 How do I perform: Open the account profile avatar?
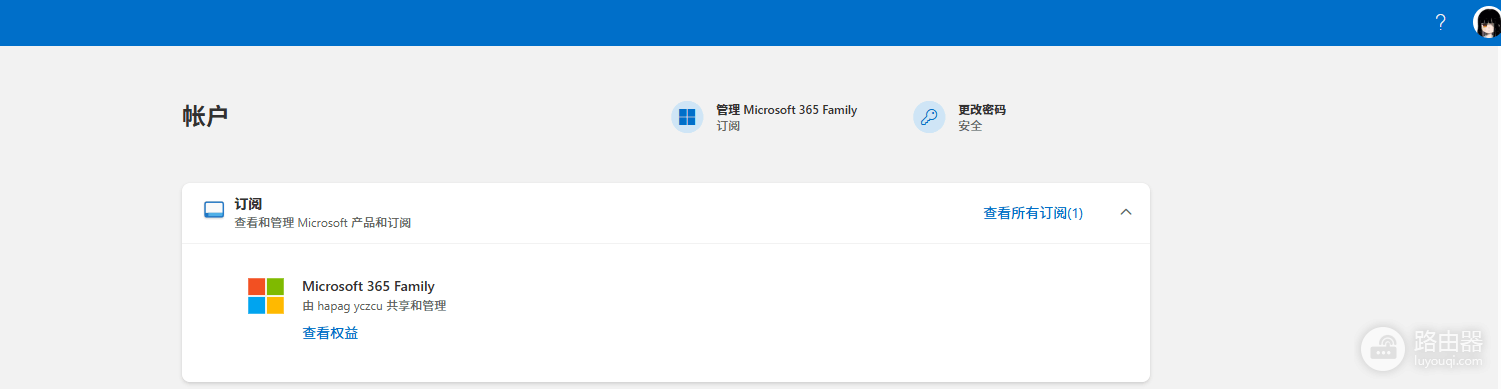pos(1488,22)
